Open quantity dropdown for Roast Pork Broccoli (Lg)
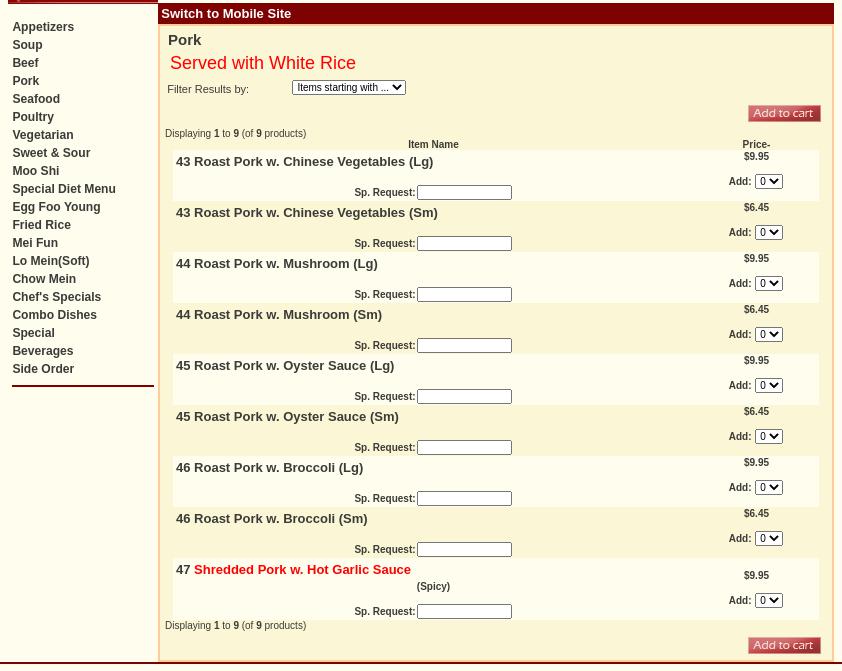 (x=768, y=488)
